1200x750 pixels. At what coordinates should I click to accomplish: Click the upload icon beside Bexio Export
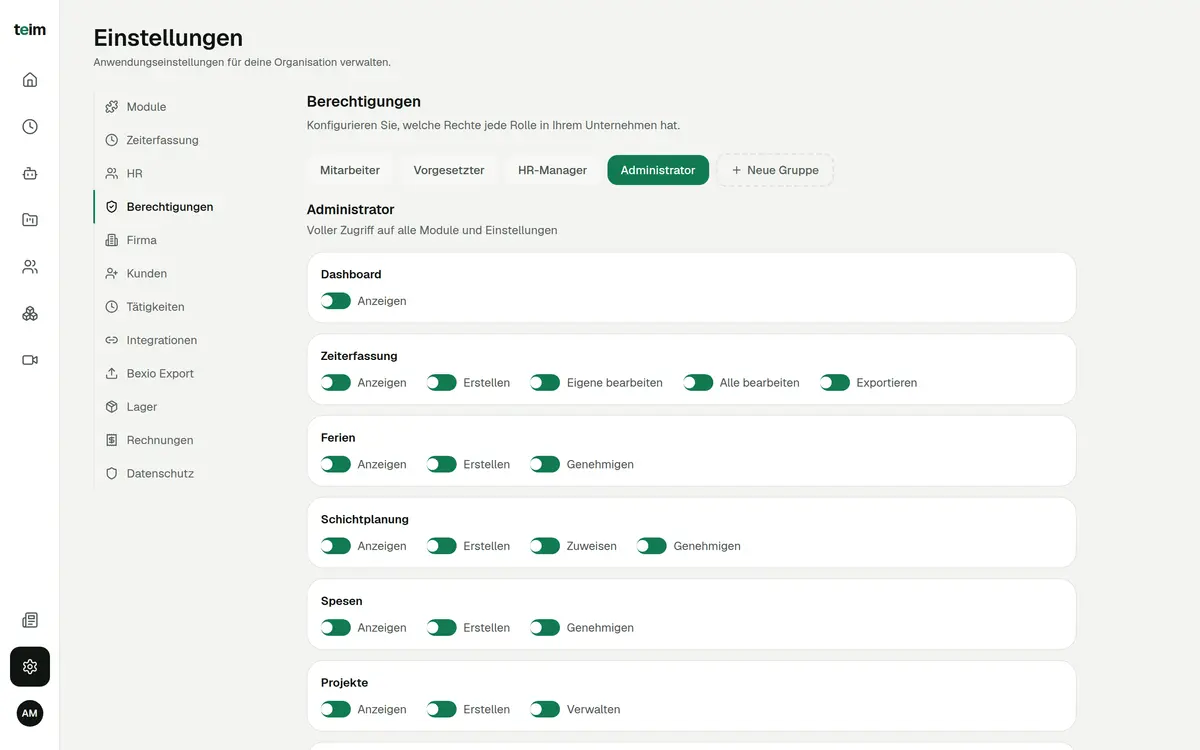[x=112, y=374]
